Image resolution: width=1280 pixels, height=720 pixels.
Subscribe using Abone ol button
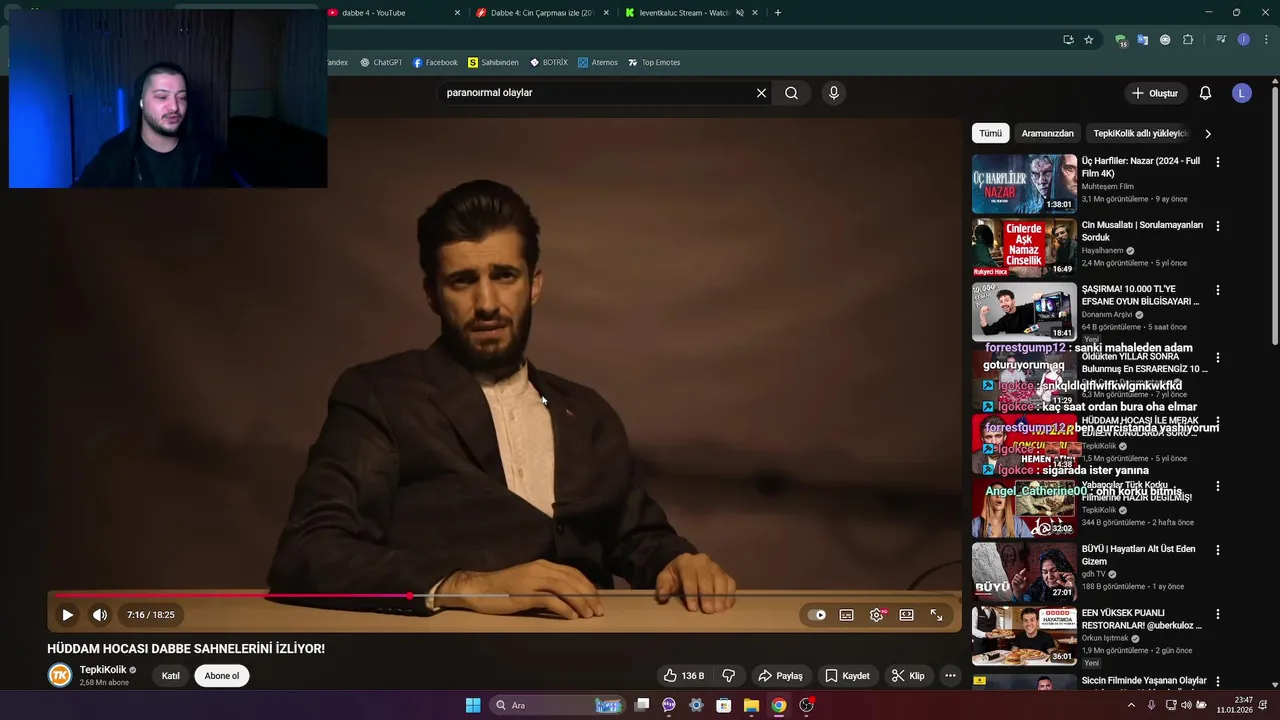pos(222,676)
